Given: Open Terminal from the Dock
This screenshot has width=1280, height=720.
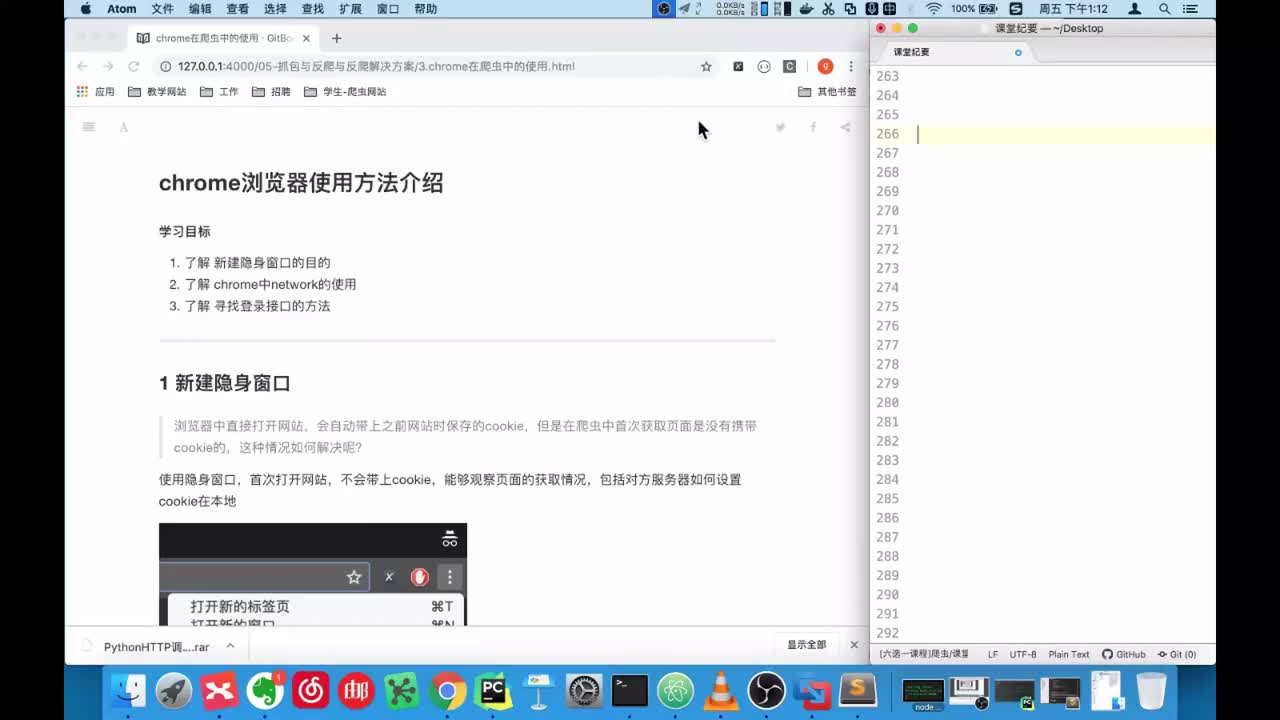Looking at the screenshot, I should point(630,690).
